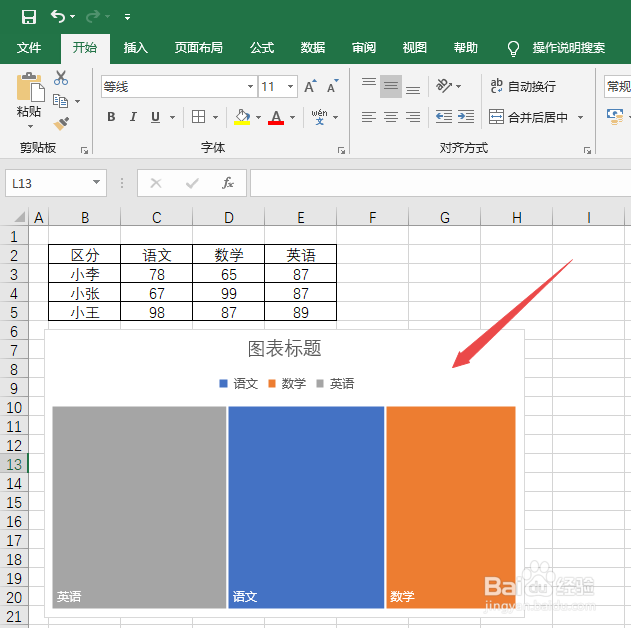Toggle Middle Align
This screenshot has height=628, width=631.
pos(391,86)
